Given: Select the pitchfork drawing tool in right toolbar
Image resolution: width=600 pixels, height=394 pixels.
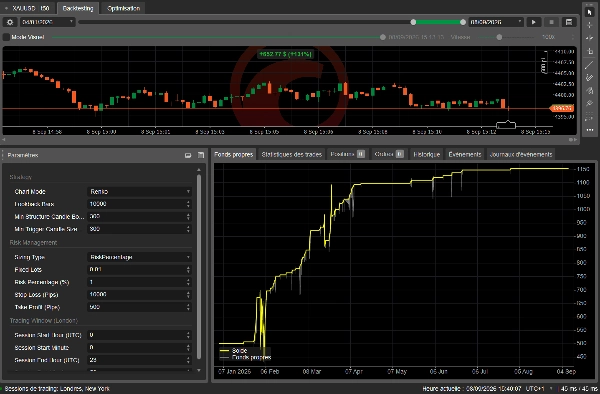Looking at the screenshot, I should [589, 104].
